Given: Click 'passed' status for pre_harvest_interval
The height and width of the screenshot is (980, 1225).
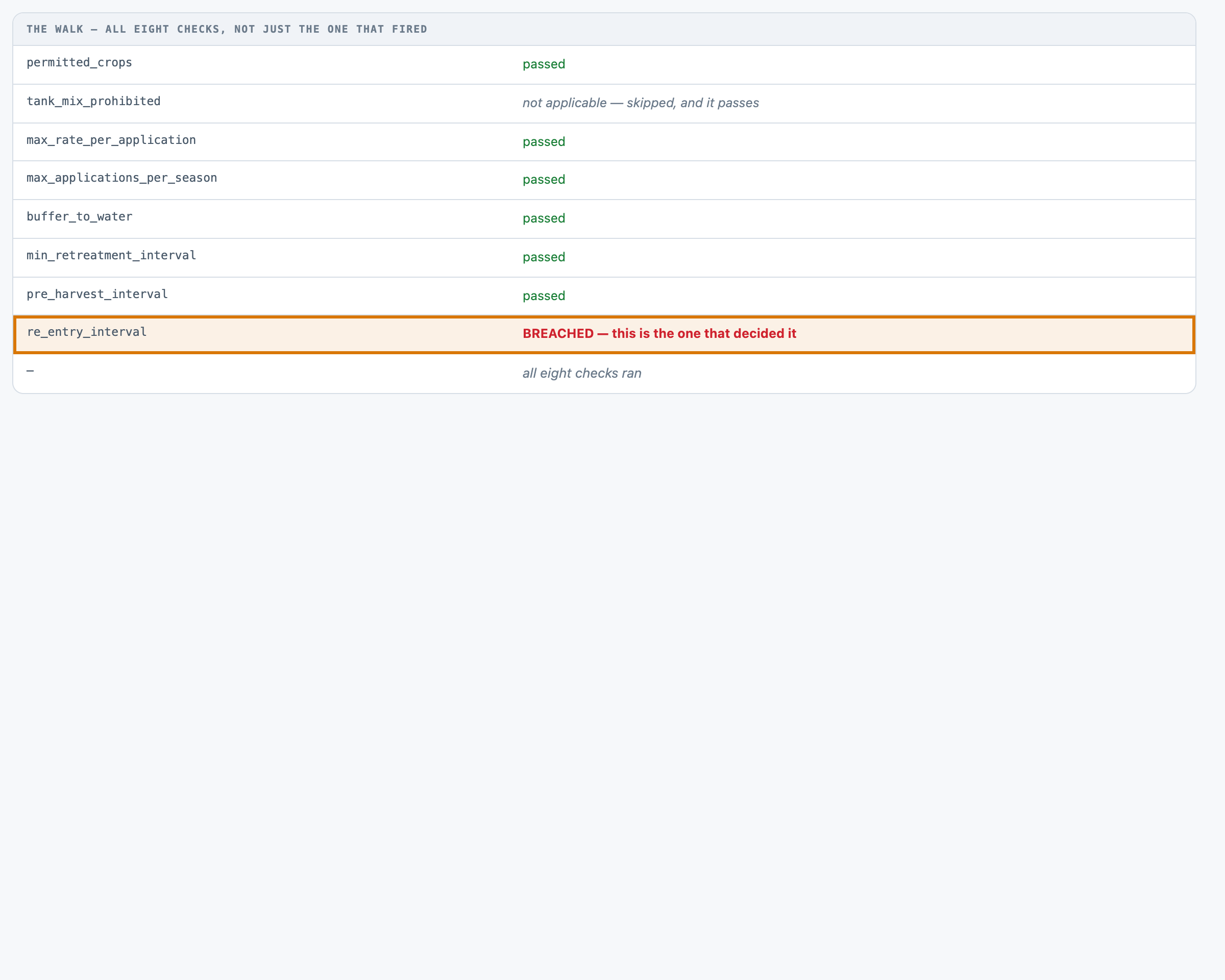Looking at the screenshot, I should click(x=544, y=296).
